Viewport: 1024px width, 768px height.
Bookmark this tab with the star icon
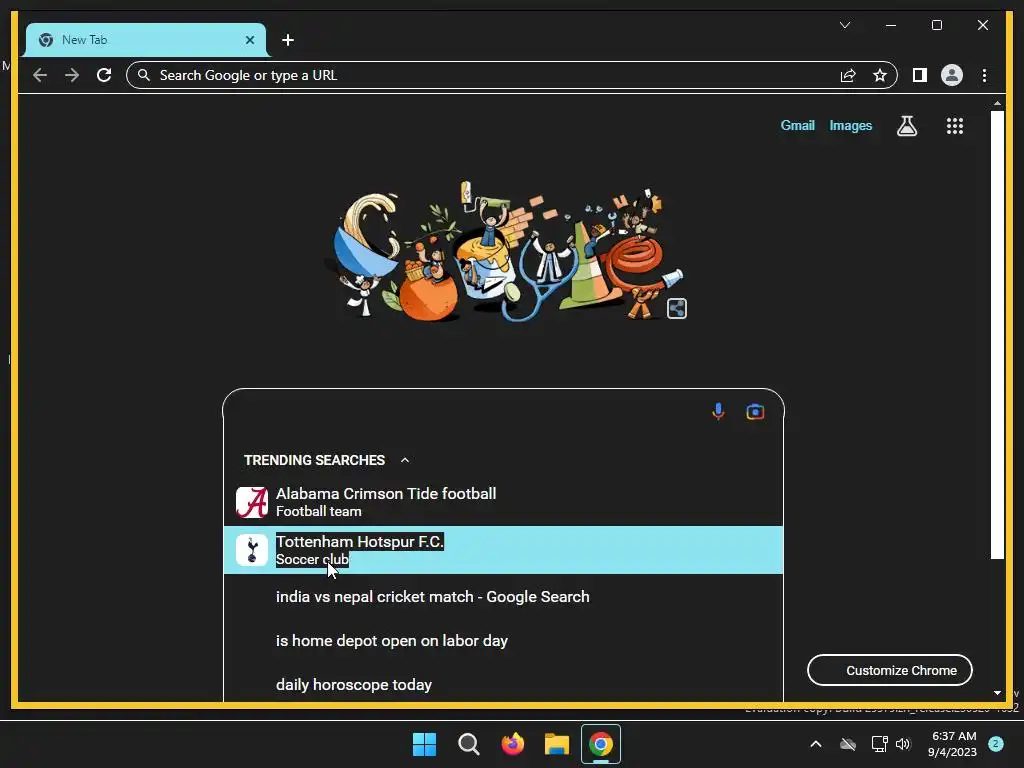(880, 75)
